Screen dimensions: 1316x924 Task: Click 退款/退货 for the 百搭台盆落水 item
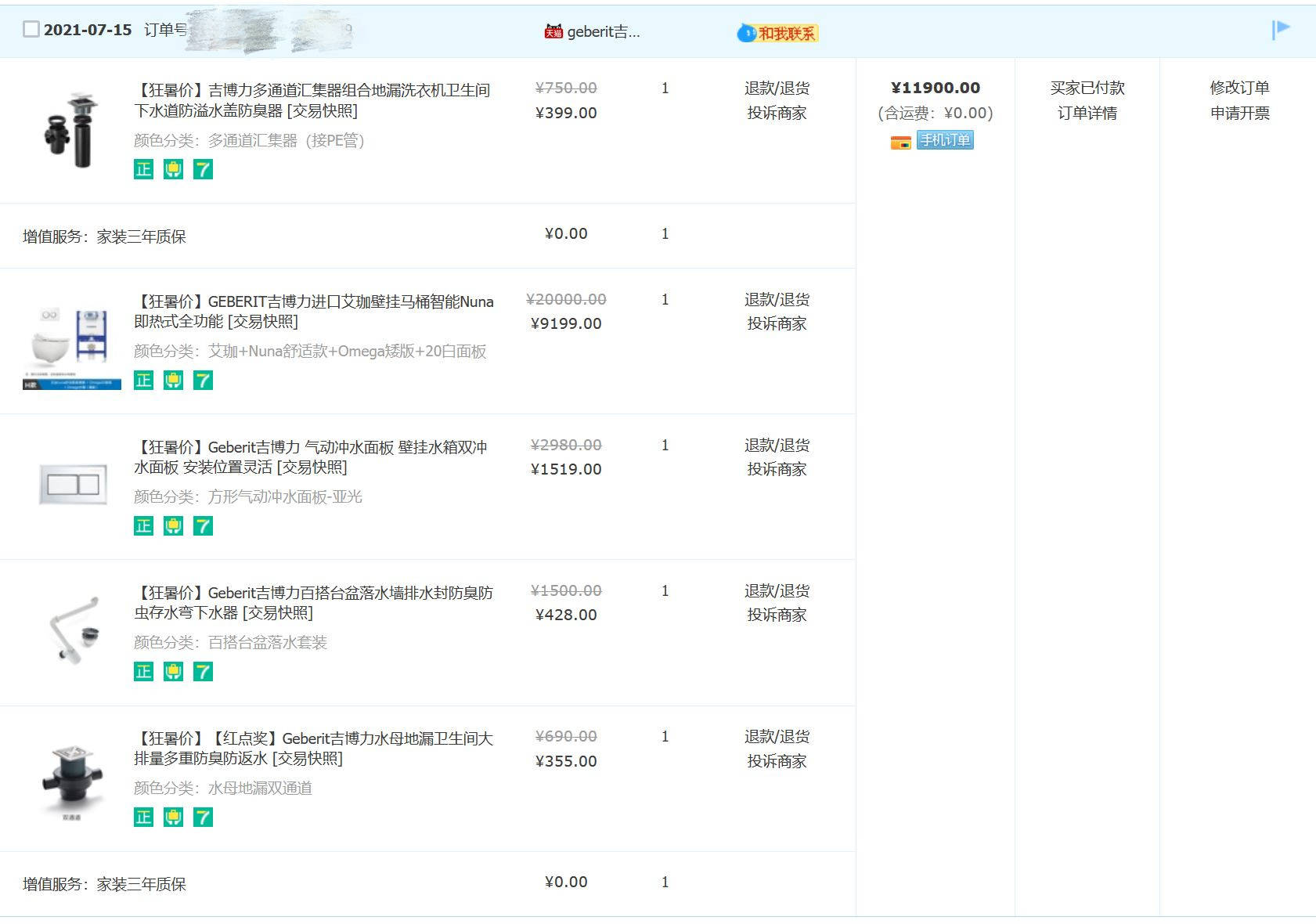[x=777, y=591]
